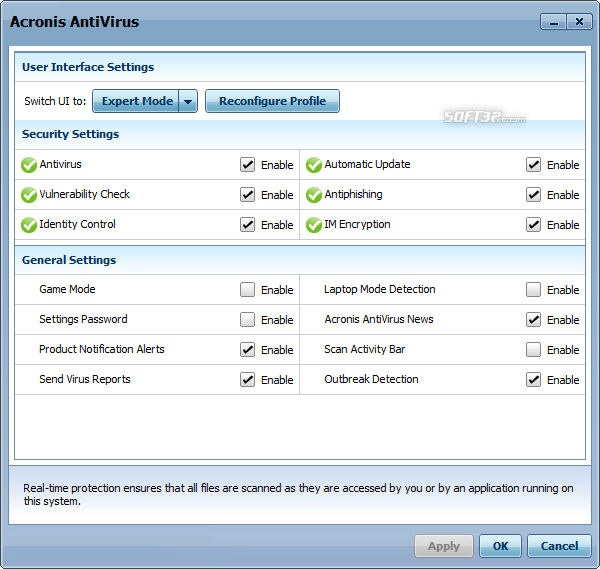Click the Outbreak Detection label
600x569 pixels.
pyautogui.click(x=371, y=379)
